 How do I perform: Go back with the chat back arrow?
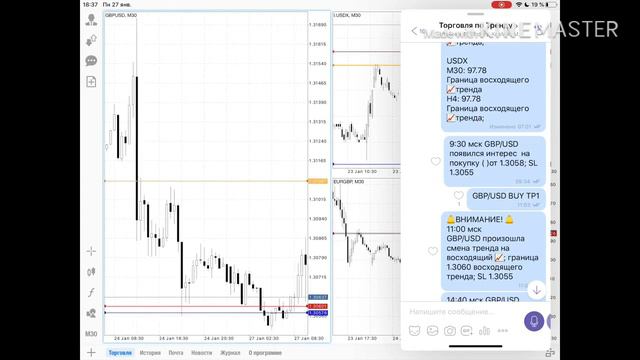(414, 31)
